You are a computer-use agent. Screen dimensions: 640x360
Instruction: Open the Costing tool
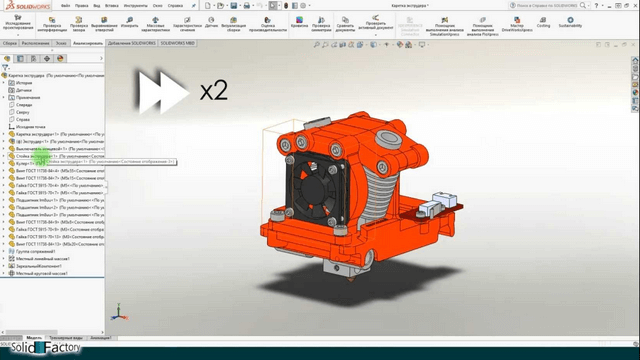[x=543, y=22]
